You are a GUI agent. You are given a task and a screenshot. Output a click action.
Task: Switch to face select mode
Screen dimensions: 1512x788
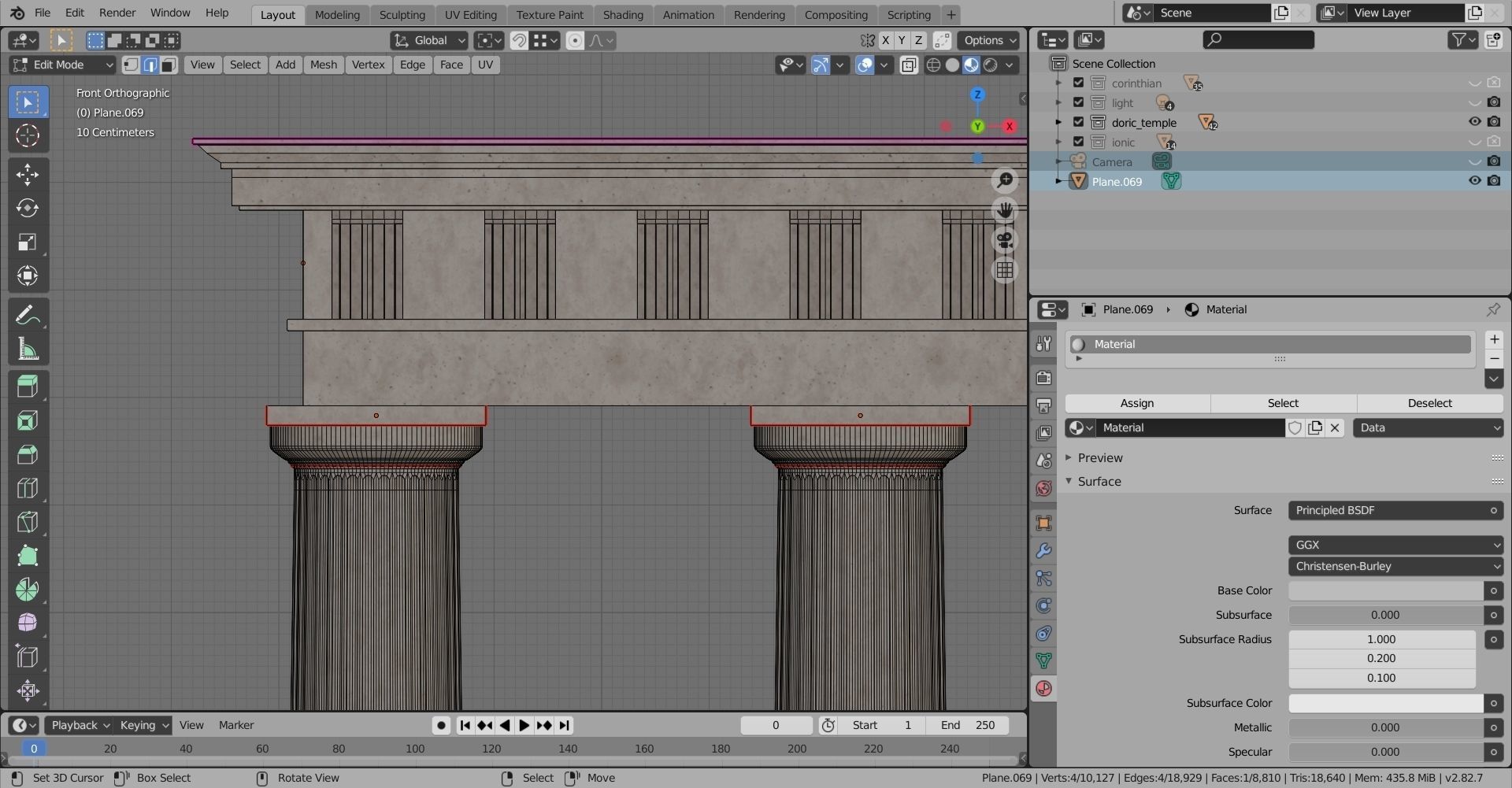pos(169,65)
